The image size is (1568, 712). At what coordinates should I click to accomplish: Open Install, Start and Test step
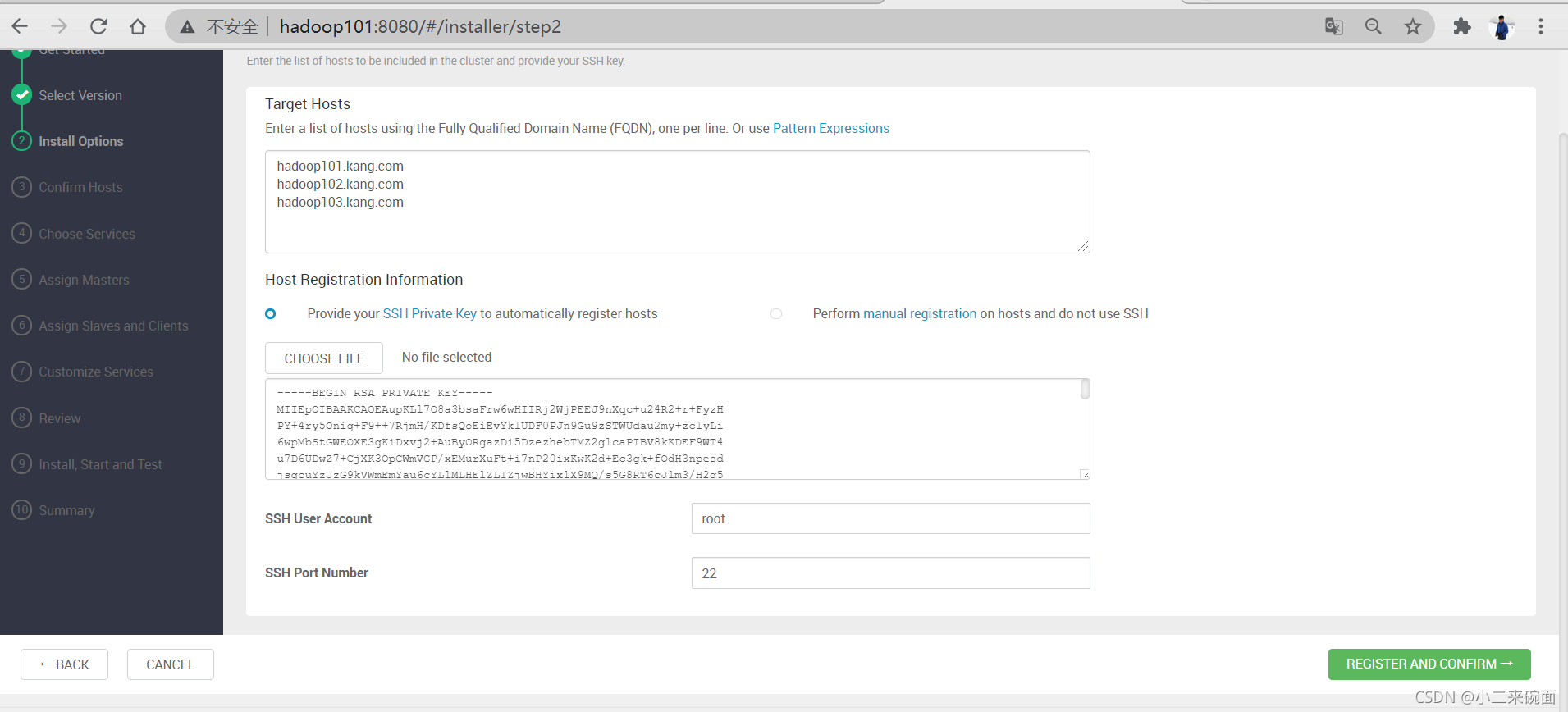tap(100, 464)
